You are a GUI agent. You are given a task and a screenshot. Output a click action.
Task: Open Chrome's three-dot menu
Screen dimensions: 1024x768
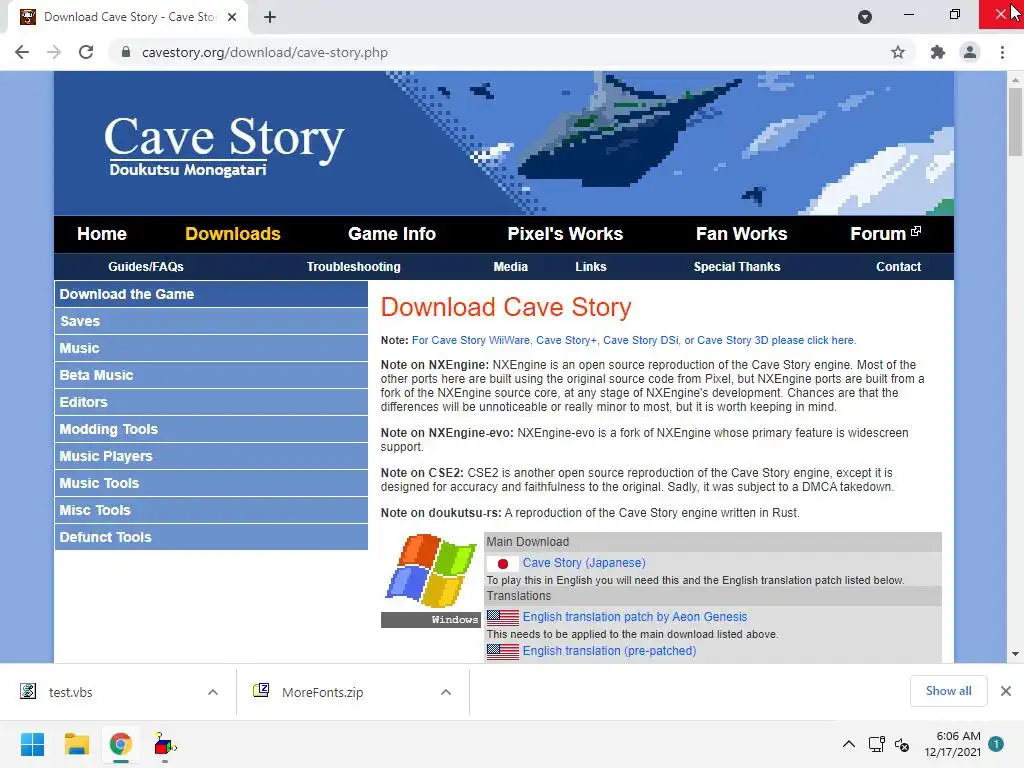(1002, 52)
